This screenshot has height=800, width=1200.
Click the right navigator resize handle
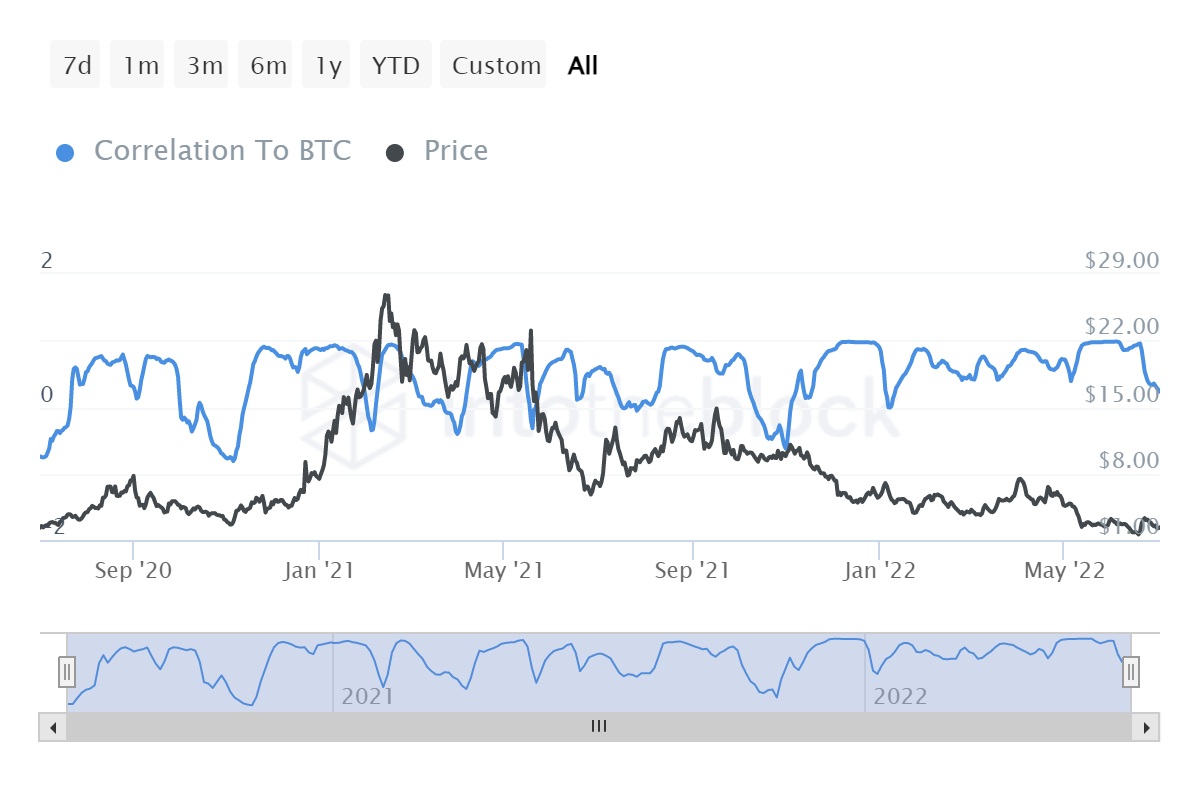pos(1130,672)
